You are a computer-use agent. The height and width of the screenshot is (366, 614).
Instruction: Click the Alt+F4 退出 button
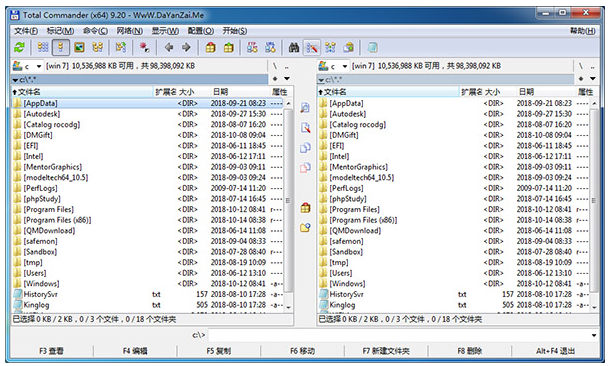click(555, 351)
